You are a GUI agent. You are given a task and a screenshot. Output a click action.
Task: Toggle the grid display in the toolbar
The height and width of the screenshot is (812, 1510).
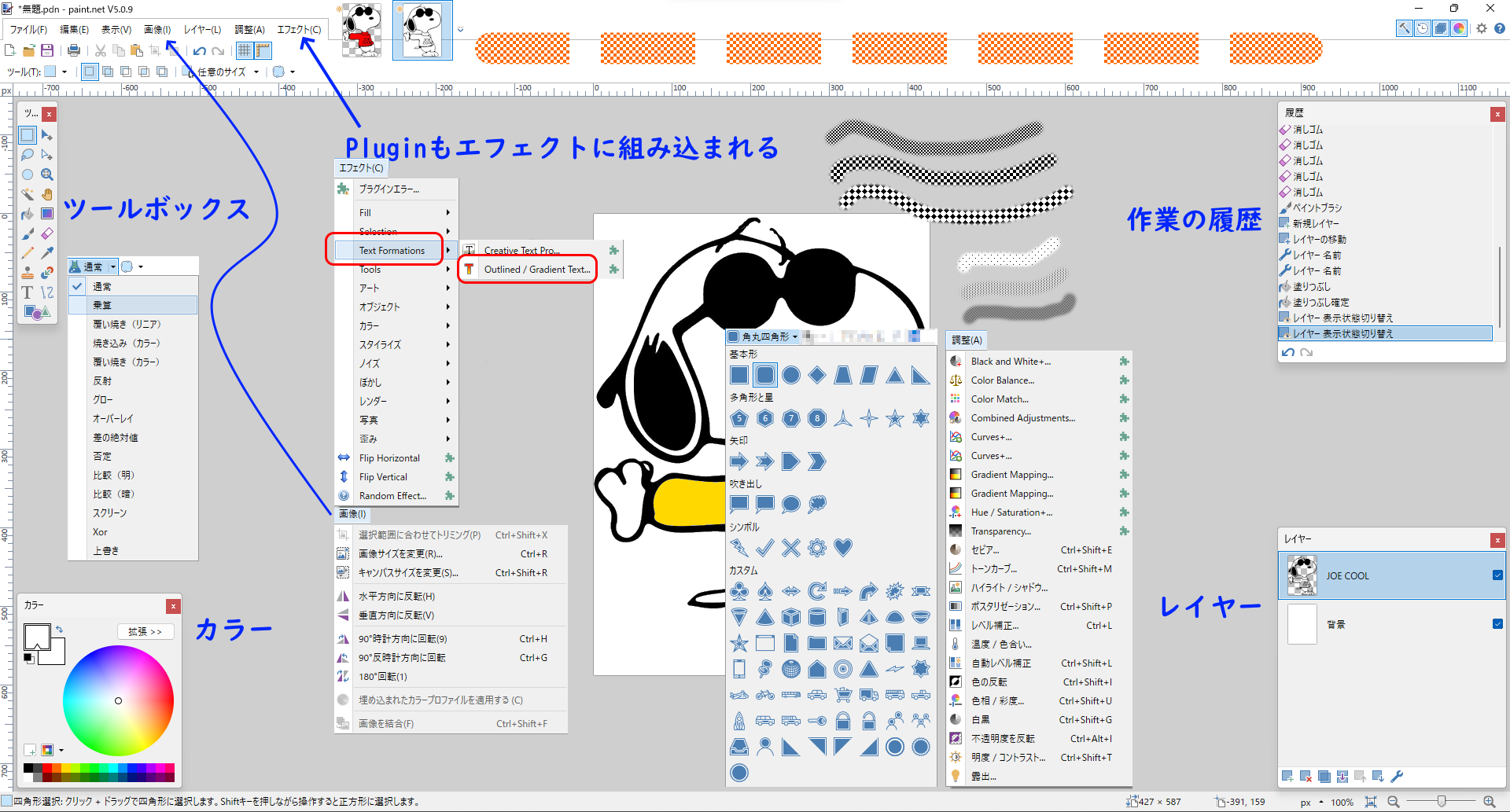245,50
